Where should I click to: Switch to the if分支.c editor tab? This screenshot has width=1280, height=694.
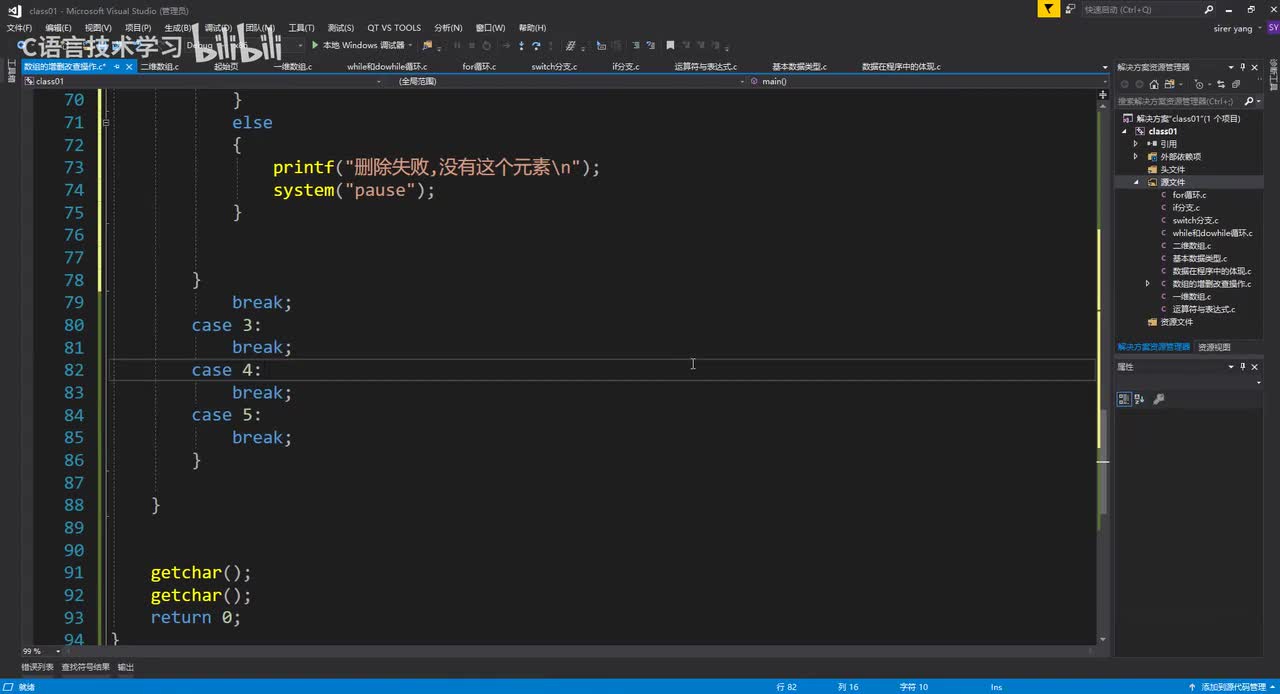[x=624, y=67]
